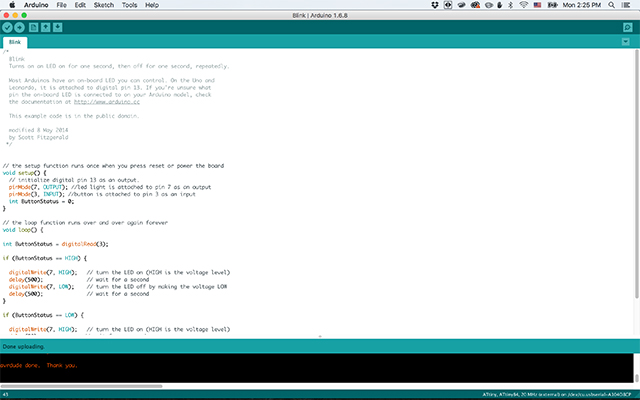Viewport: 640px width, 400px height.
Task: Open Notification Center icon
Action: [x=626, y=5]
